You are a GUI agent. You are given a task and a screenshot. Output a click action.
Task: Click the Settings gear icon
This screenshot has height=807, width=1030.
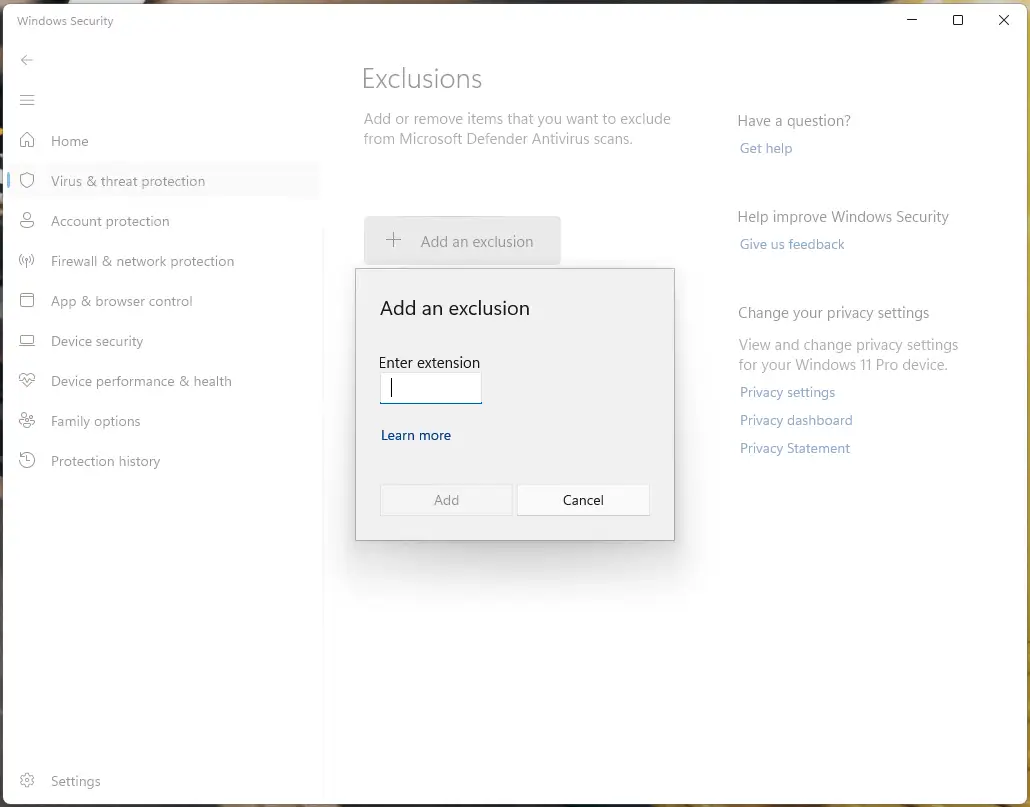click(x=27, y=780)
